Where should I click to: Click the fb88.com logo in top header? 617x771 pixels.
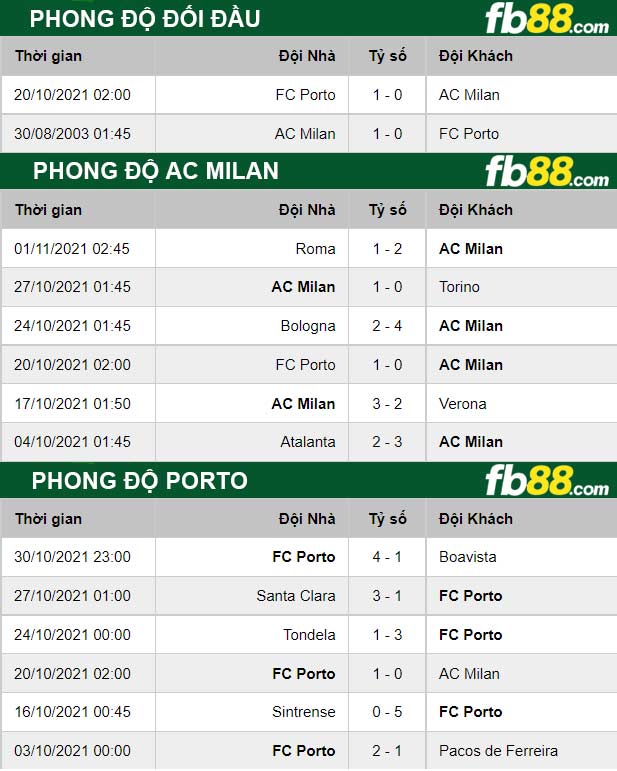coord(547,19)
